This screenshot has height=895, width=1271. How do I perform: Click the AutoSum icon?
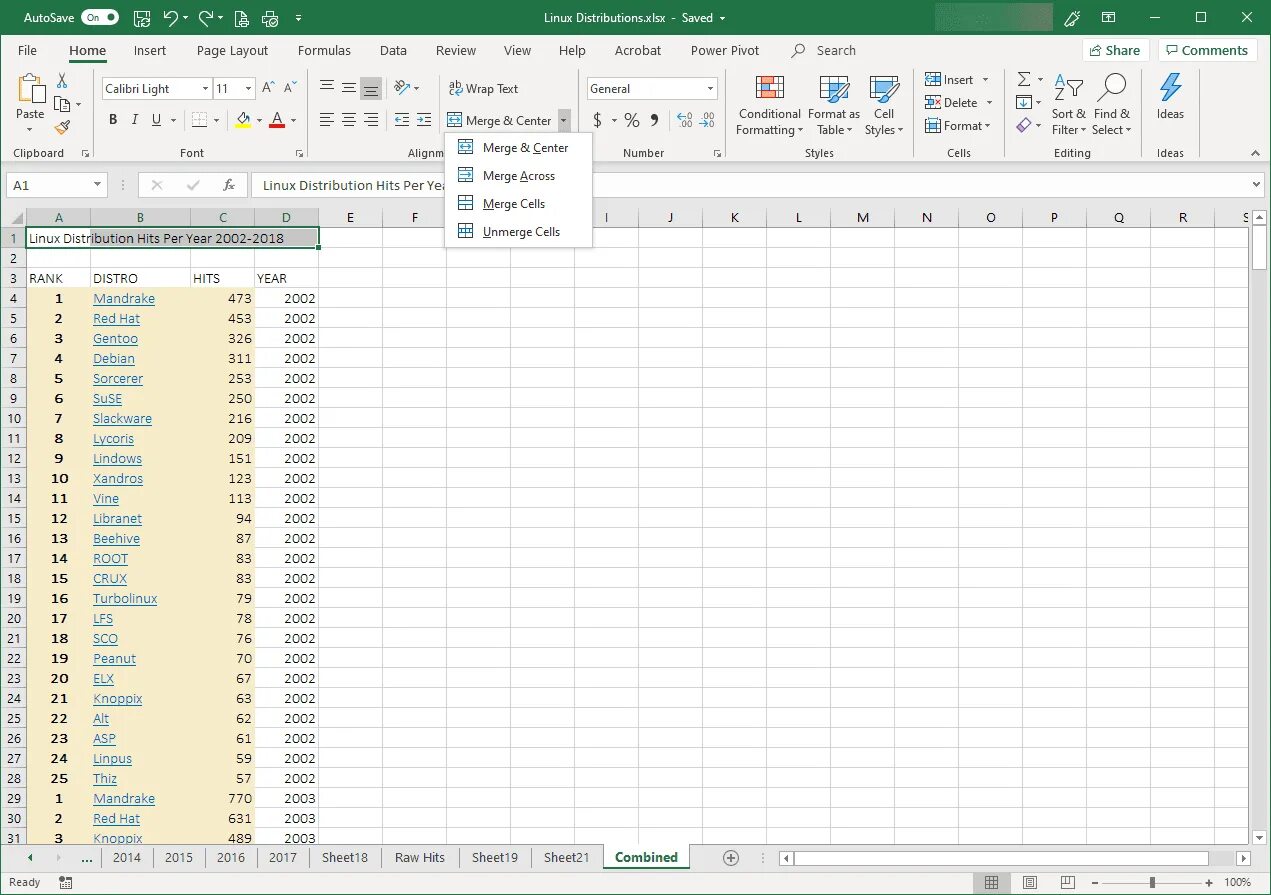[x=1025, y=80]
